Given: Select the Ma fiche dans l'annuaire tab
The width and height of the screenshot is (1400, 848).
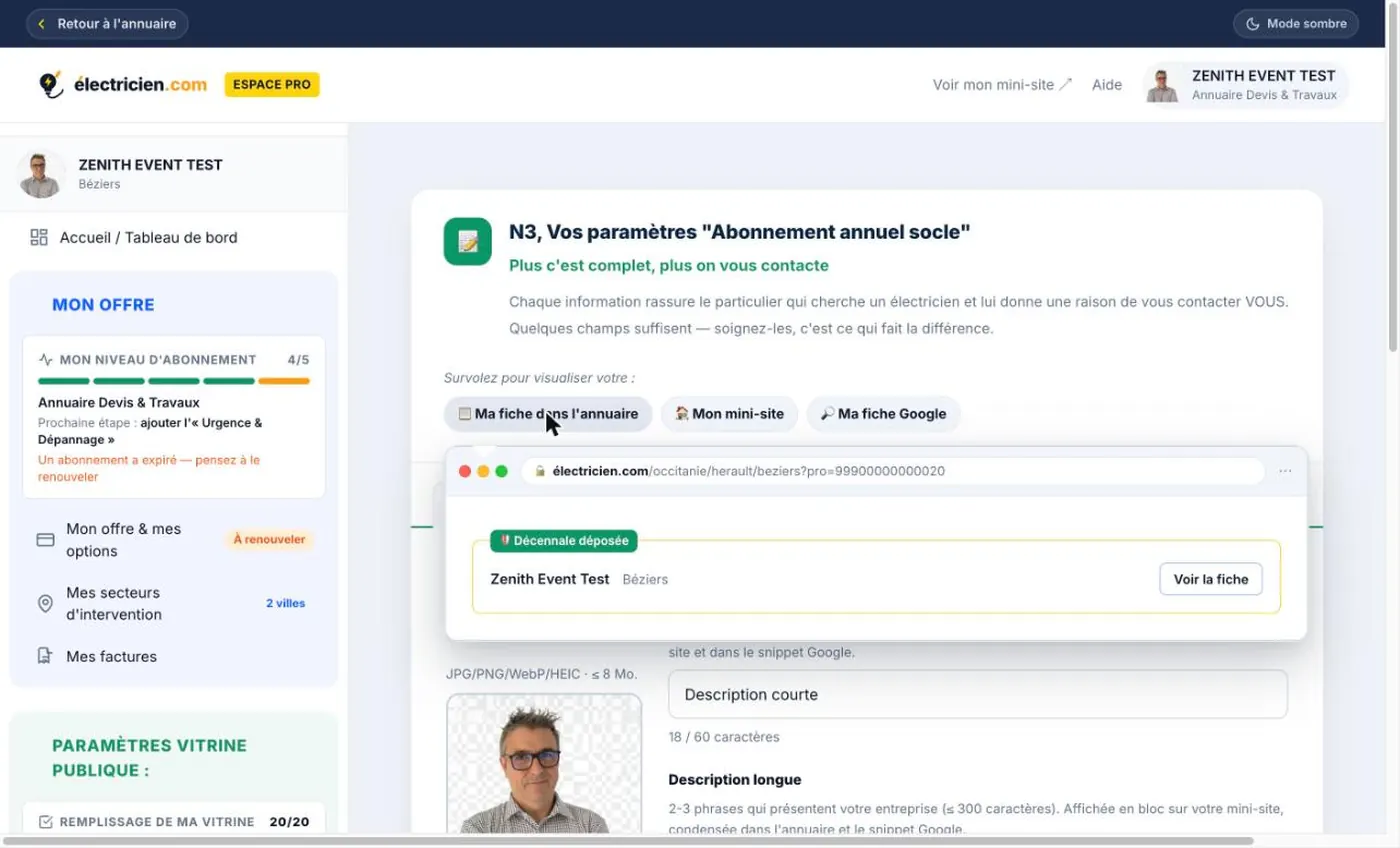Looking at the screenshot, I should [x=548, y=414].
